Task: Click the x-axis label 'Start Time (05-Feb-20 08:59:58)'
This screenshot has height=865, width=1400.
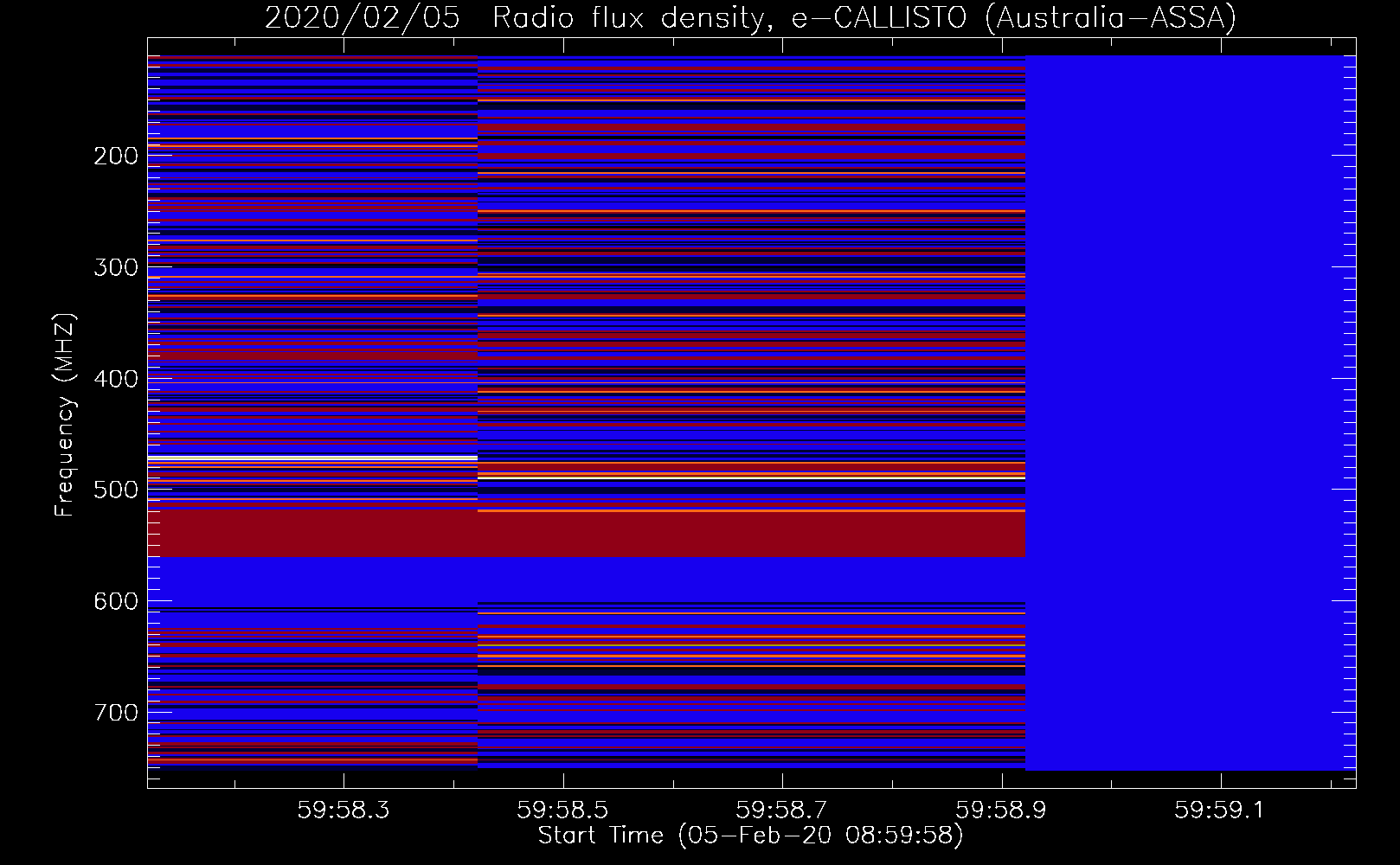Action: point(750,836)
